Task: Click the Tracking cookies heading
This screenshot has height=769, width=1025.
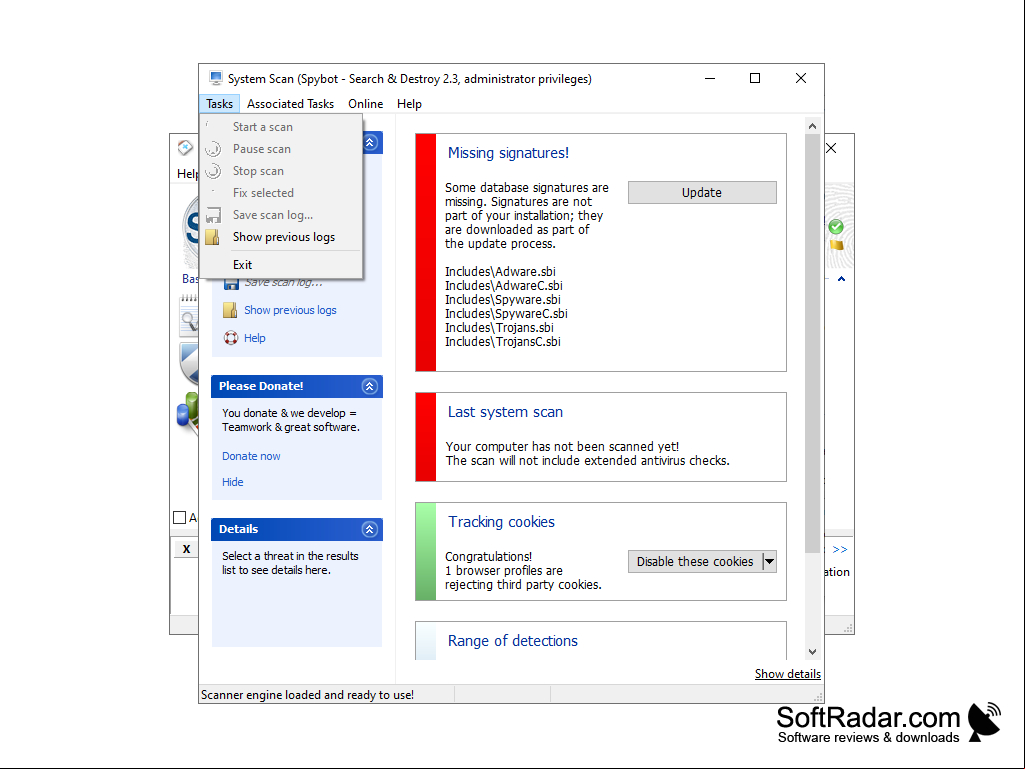Action: (x=501, y=522)
